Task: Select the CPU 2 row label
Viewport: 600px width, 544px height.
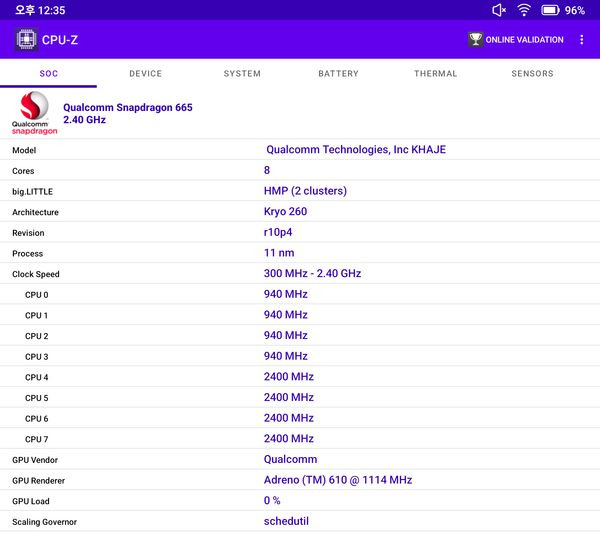Action: 37,336
